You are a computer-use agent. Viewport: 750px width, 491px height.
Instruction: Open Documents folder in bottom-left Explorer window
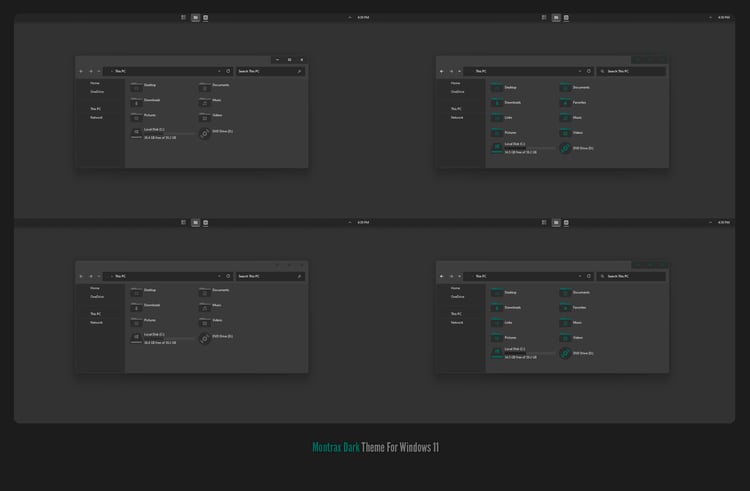tap(205, 292)
